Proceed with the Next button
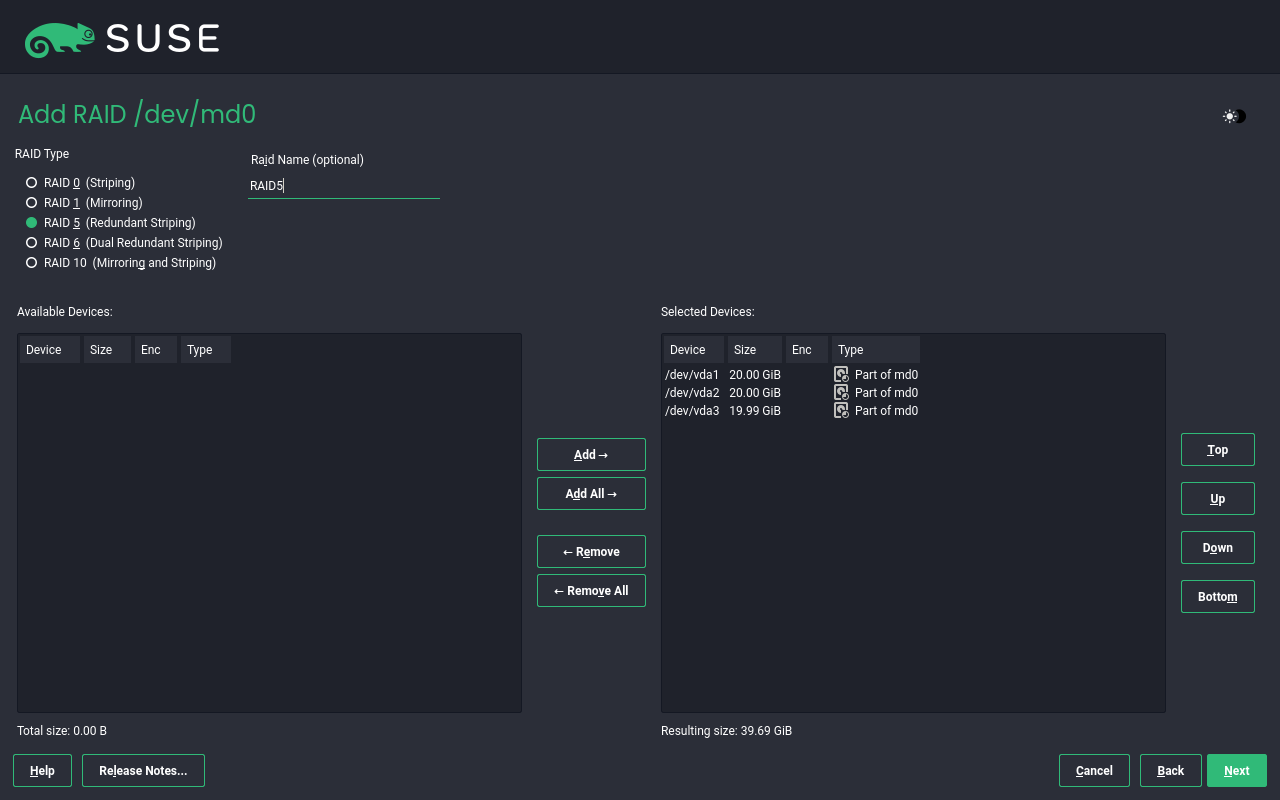Viewport: 1280px width, 800px height. [1236, 771]
